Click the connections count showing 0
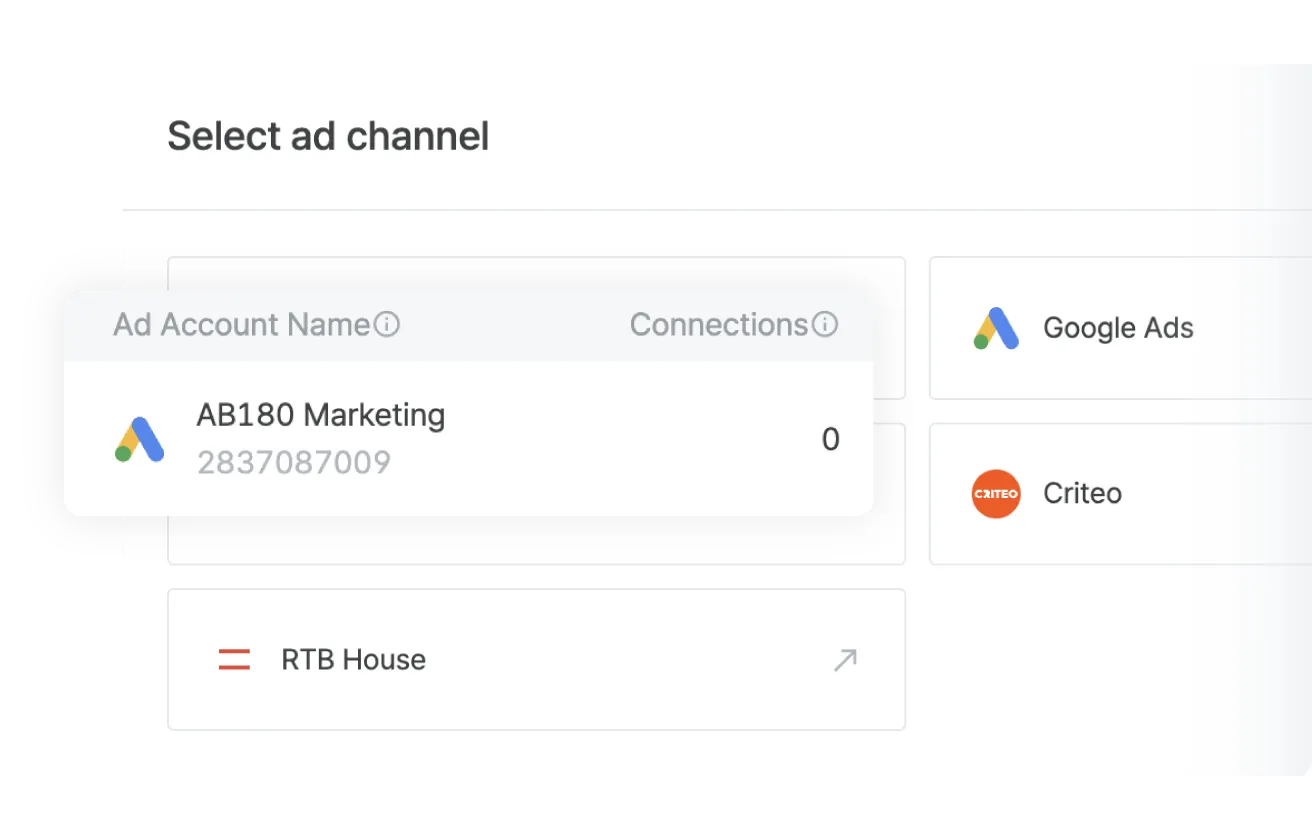The width and height of the screenshot is (1312, 840). tap(830, 438)
